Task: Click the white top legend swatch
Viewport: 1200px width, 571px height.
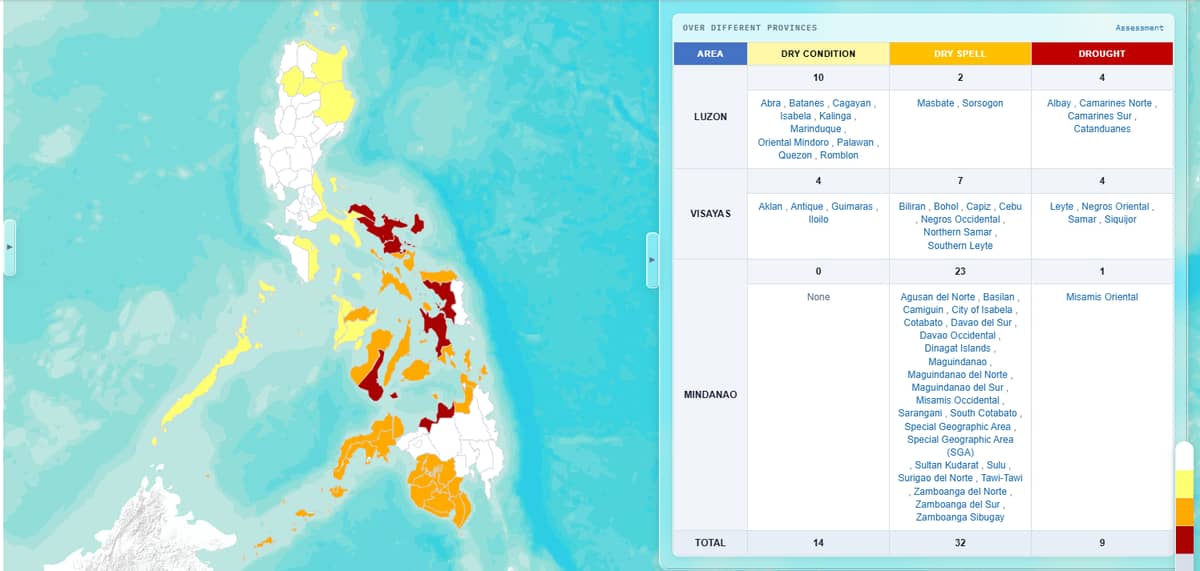Action: pos(1184,456)
